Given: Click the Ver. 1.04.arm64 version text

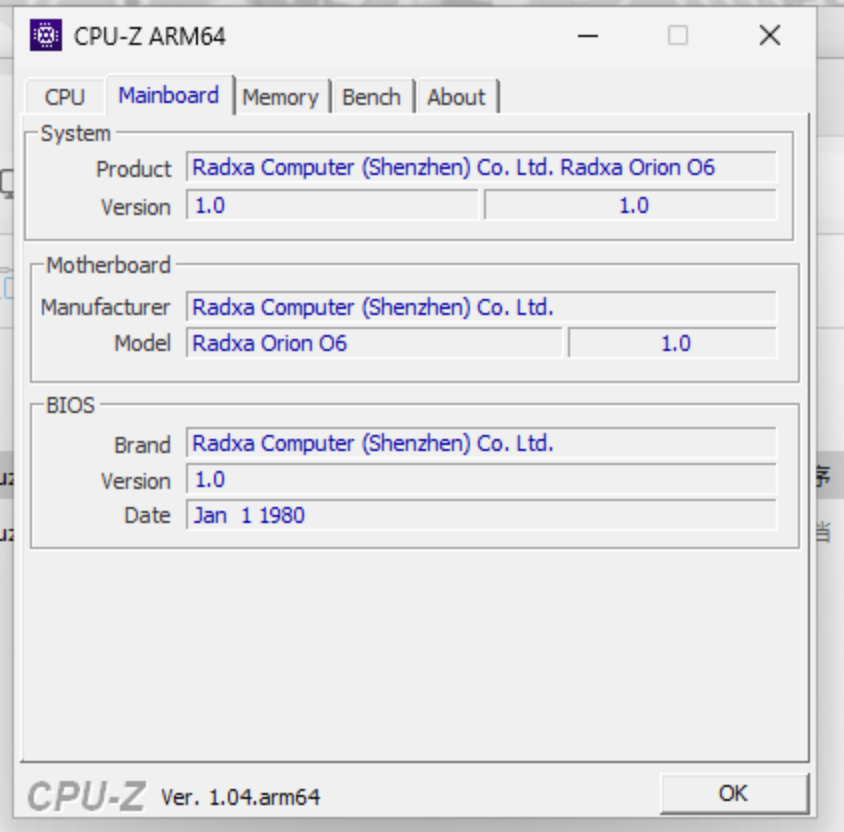Looking at the screenshot, I should 240,797.
